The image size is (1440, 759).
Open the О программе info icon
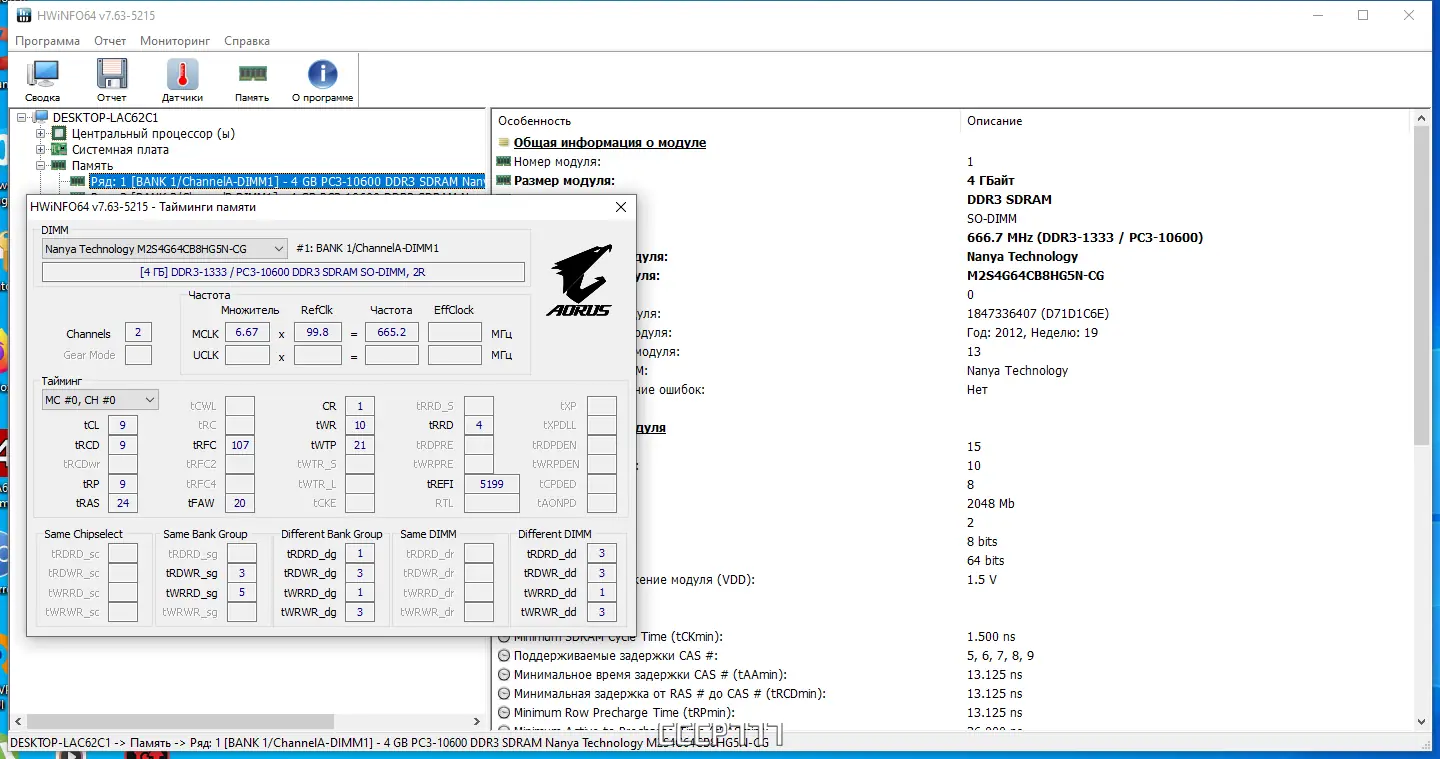tap(322, 75)
